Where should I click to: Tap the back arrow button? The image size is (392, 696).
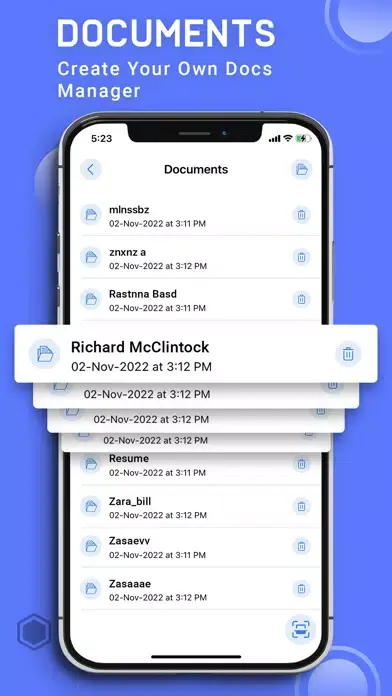coord(91,169)
